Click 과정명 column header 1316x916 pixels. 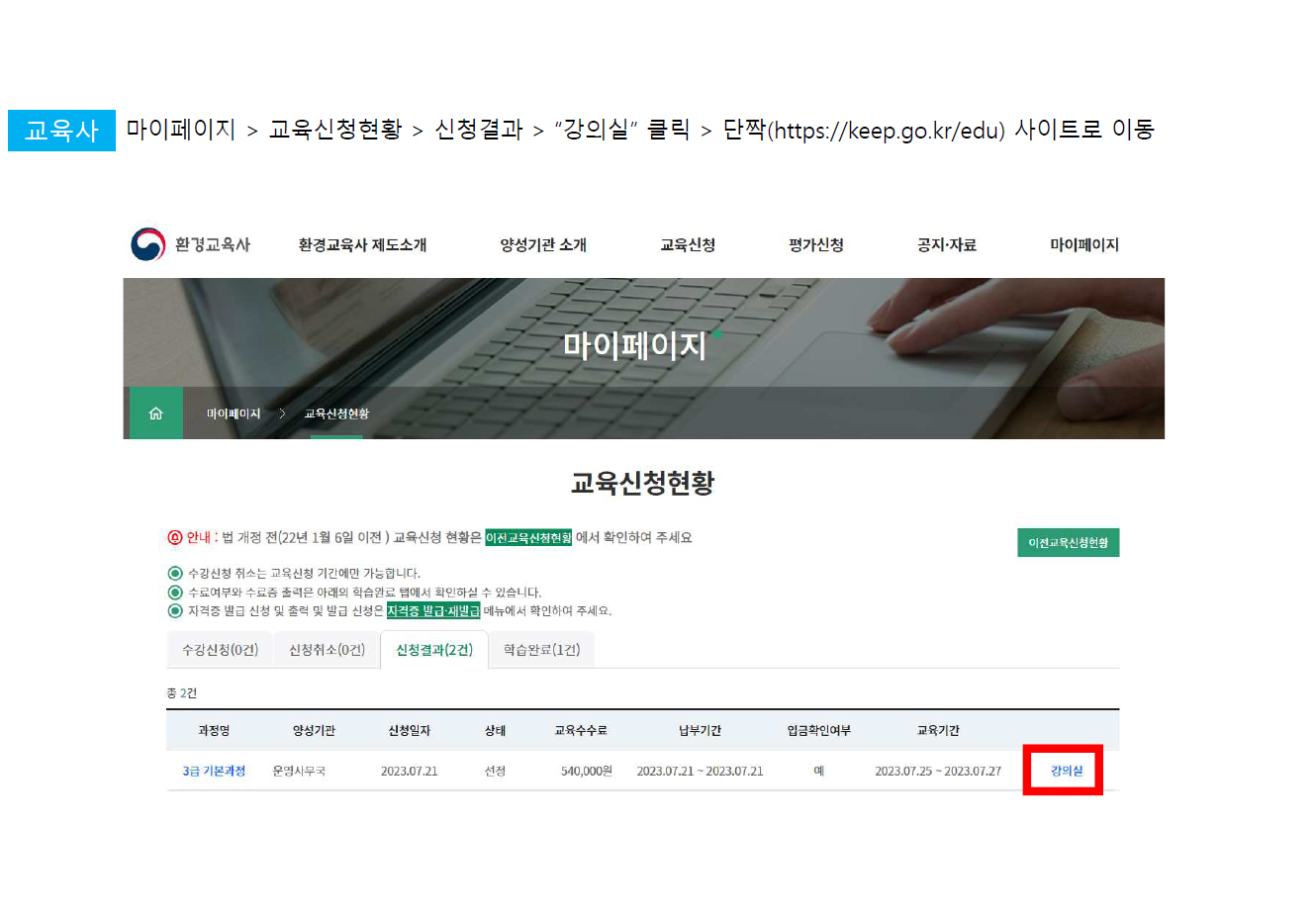[214, 730]
